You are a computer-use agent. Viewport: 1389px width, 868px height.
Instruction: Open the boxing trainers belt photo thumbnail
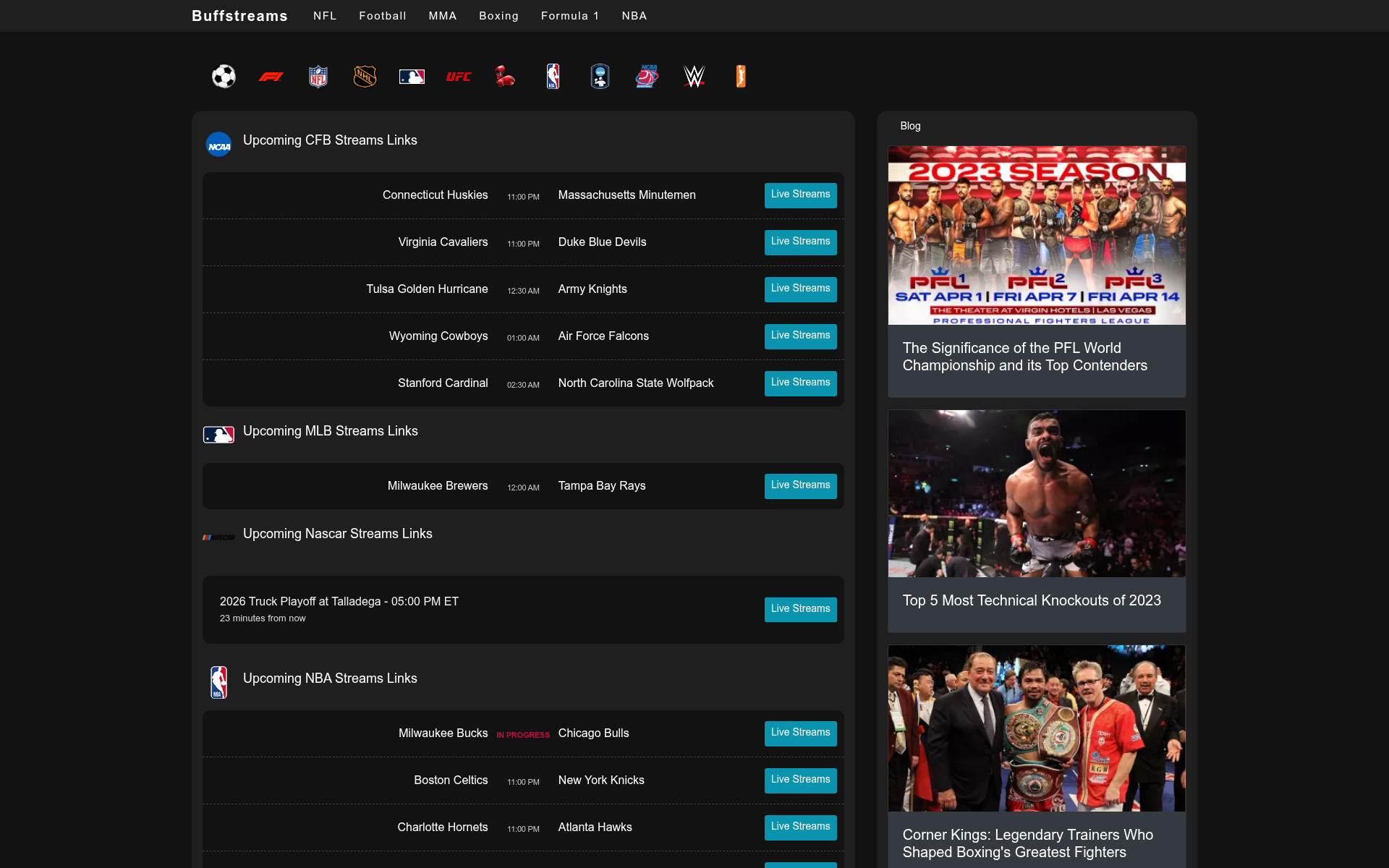(x=1037, y=728)
